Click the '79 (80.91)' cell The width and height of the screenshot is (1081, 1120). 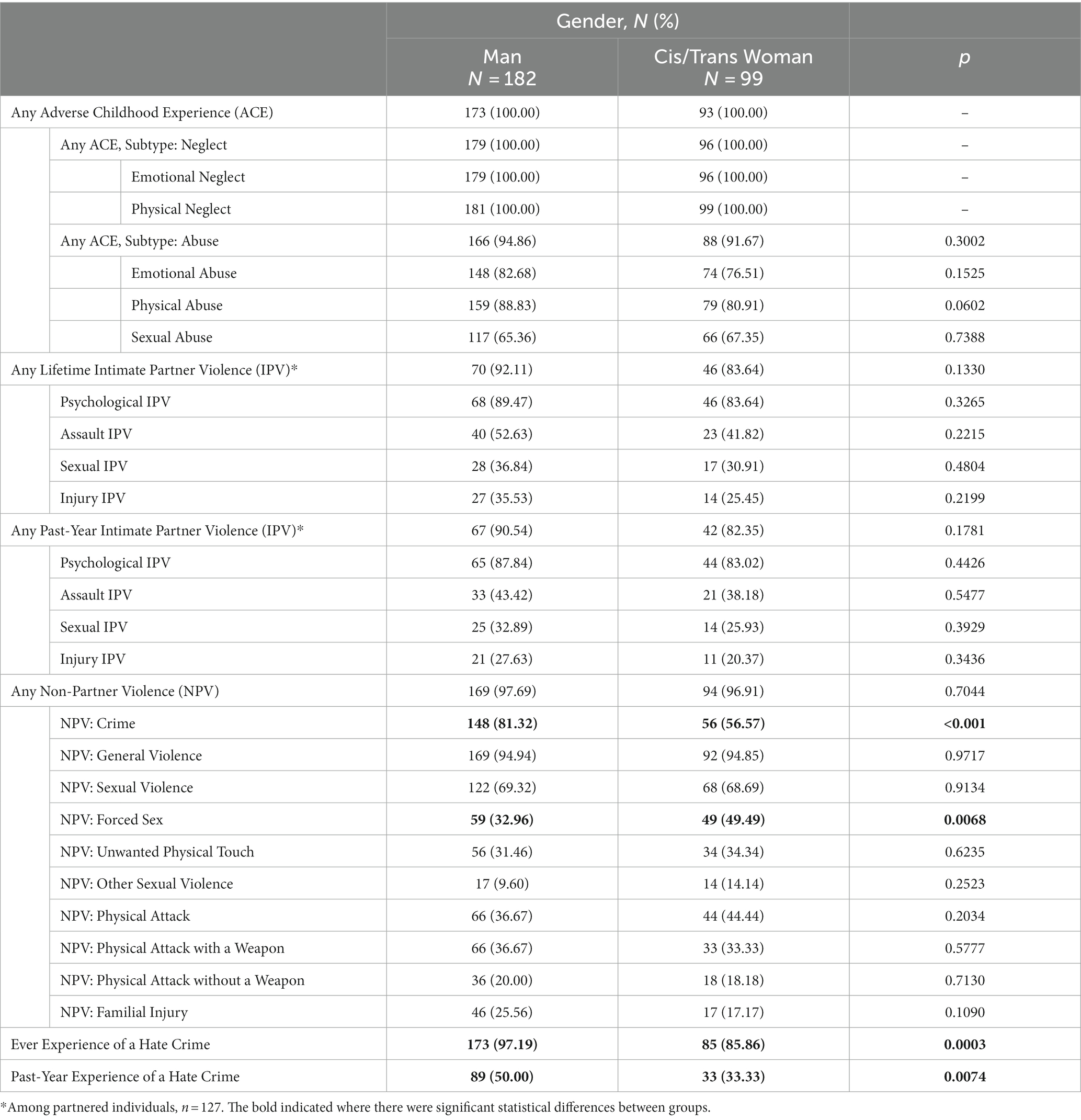(733, 305)
